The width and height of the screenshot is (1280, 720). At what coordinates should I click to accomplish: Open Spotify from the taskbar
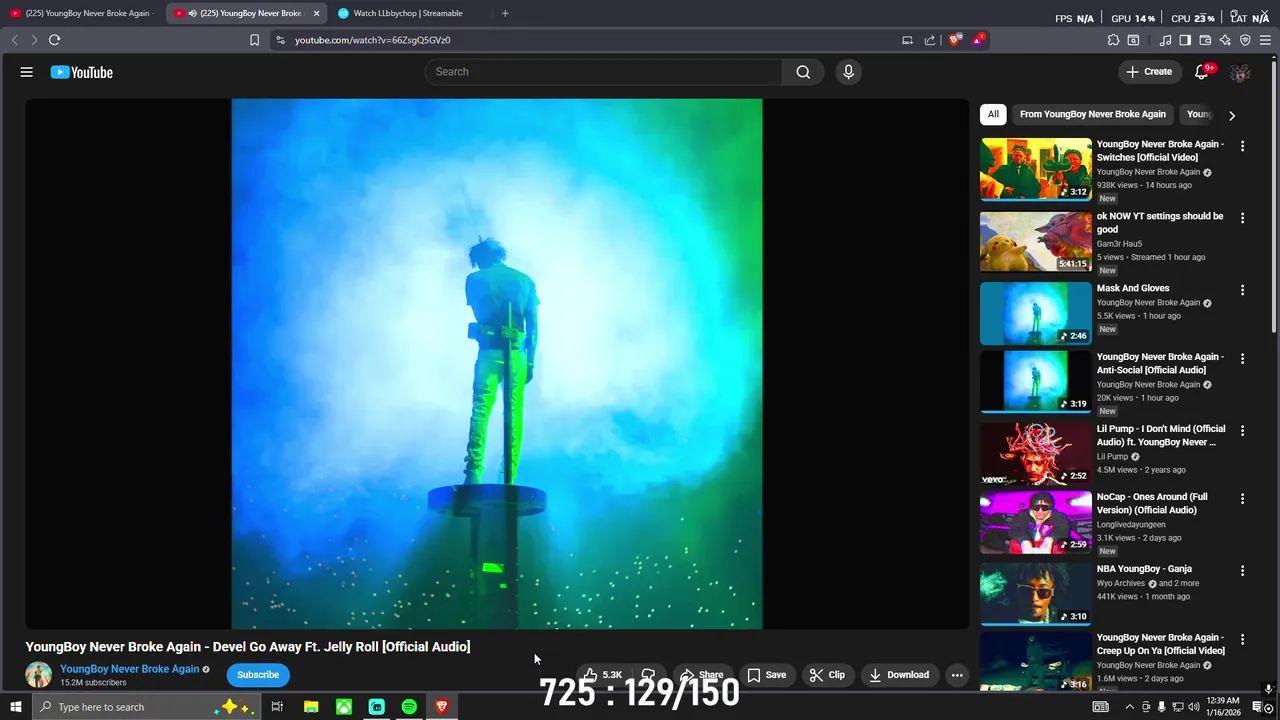(409, 707)
